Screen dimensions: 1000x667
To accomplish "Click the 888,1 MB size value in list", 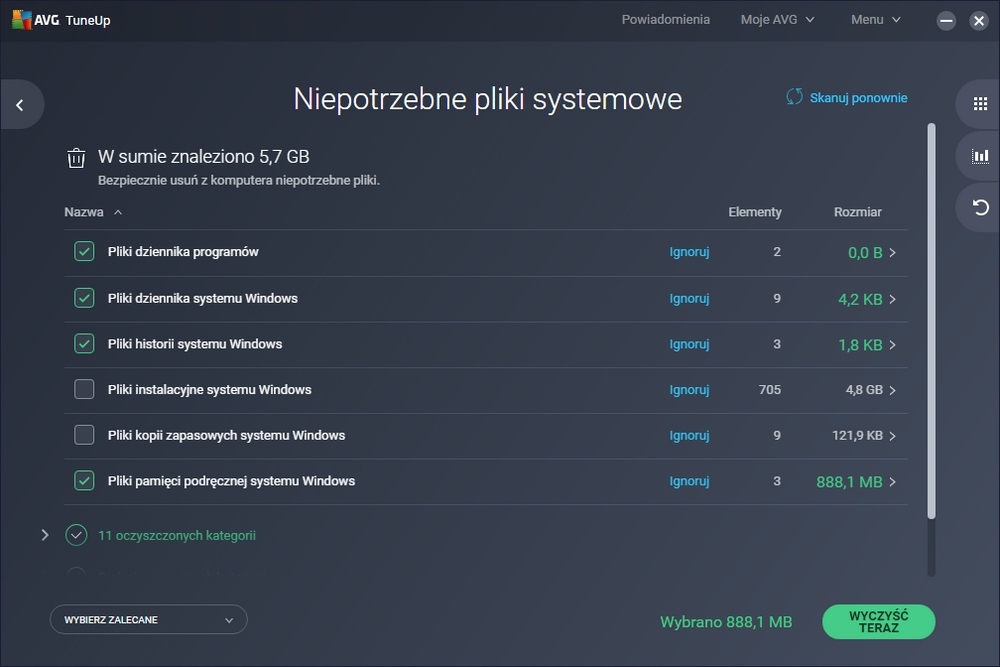I will [x=849, y=482].
